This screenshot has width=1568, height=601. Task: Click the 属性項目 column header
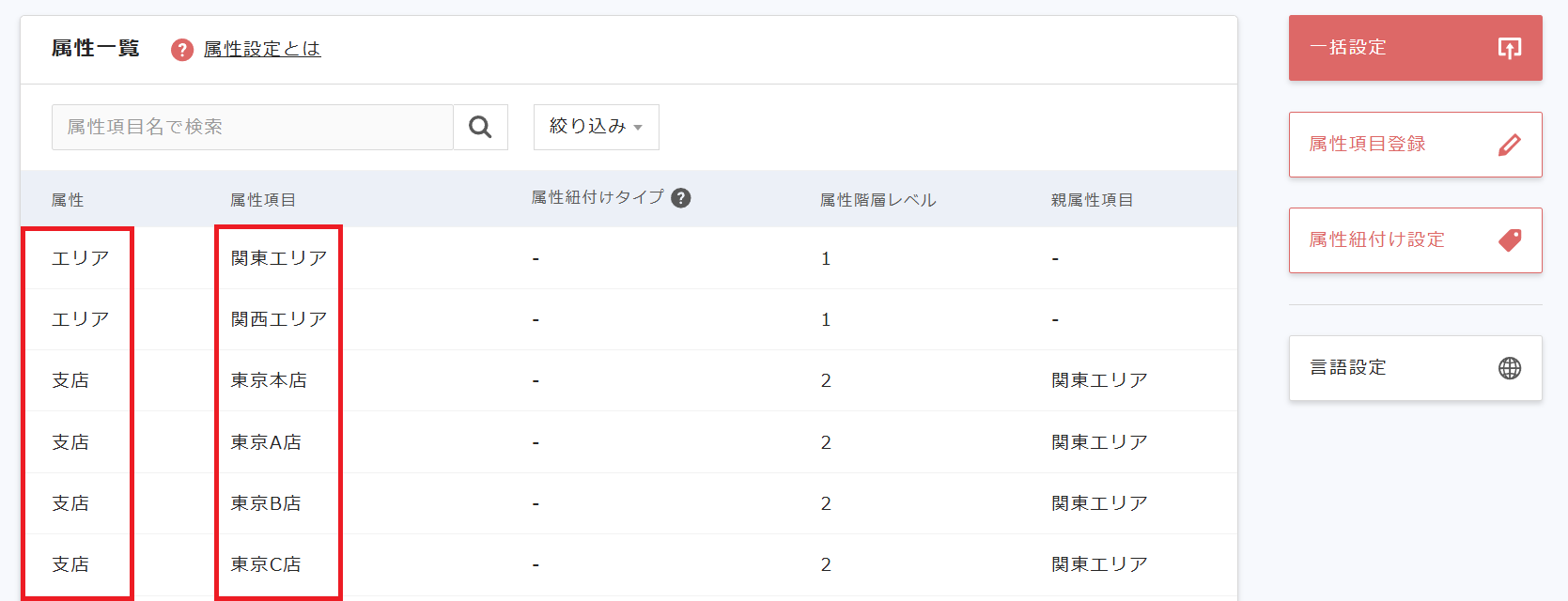click(x=263, y=200)
